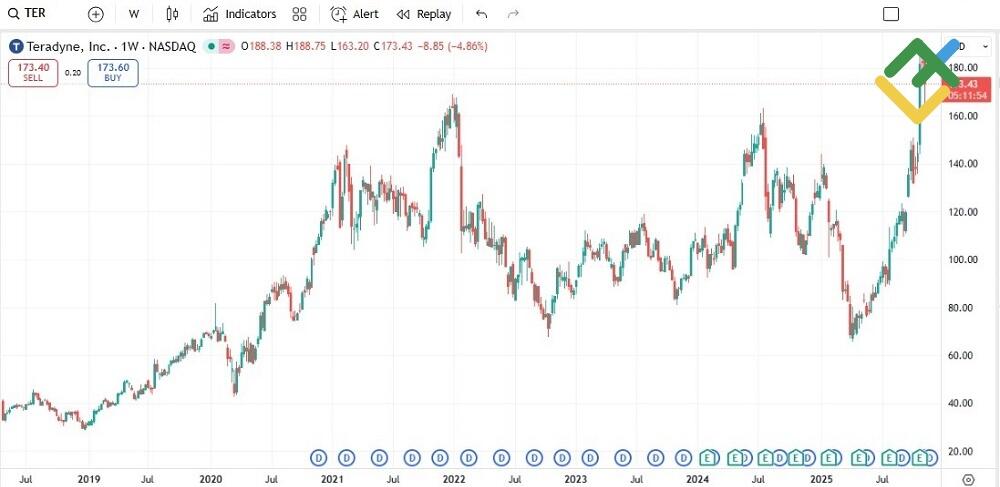Click the green market status dot
Image resolution: width=1000 pixels, height=487 pixels.
click(x=211, y=47)
